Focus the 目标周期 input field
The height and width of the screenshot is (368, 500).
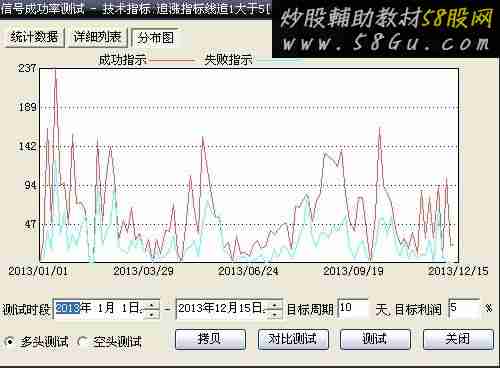tap(353, 308)
